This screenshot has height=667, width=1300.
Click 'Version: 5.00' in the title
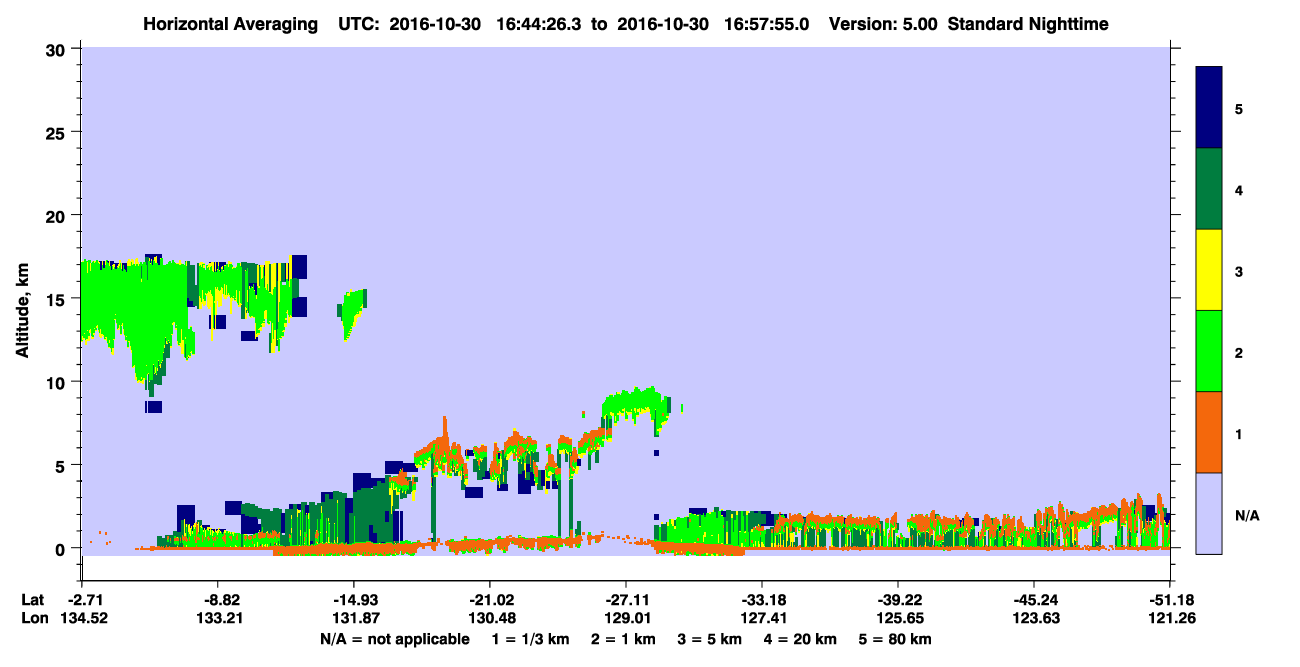881,24
